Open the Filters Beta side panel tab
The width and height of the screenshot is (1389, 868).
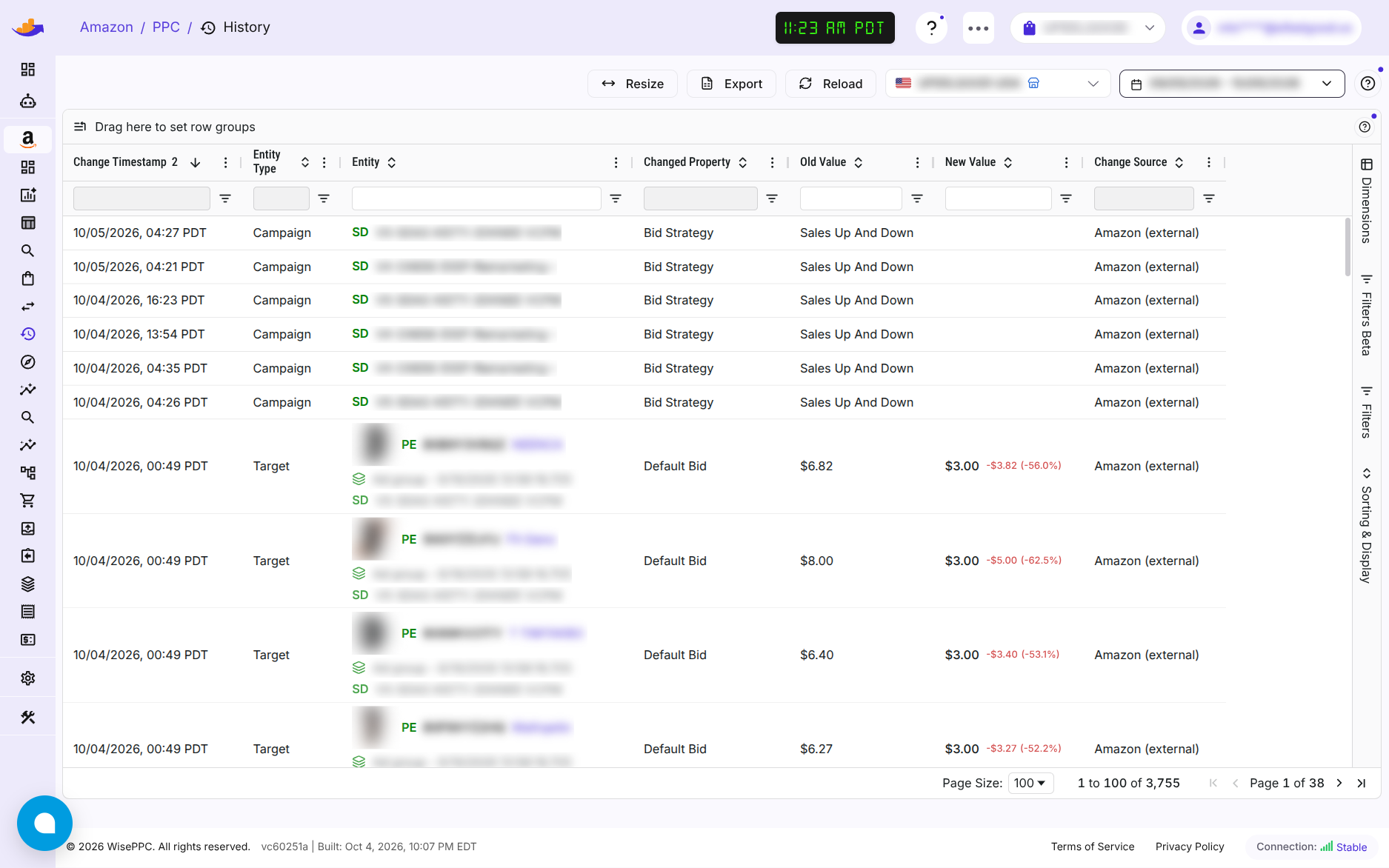[x=1367, y=315]
